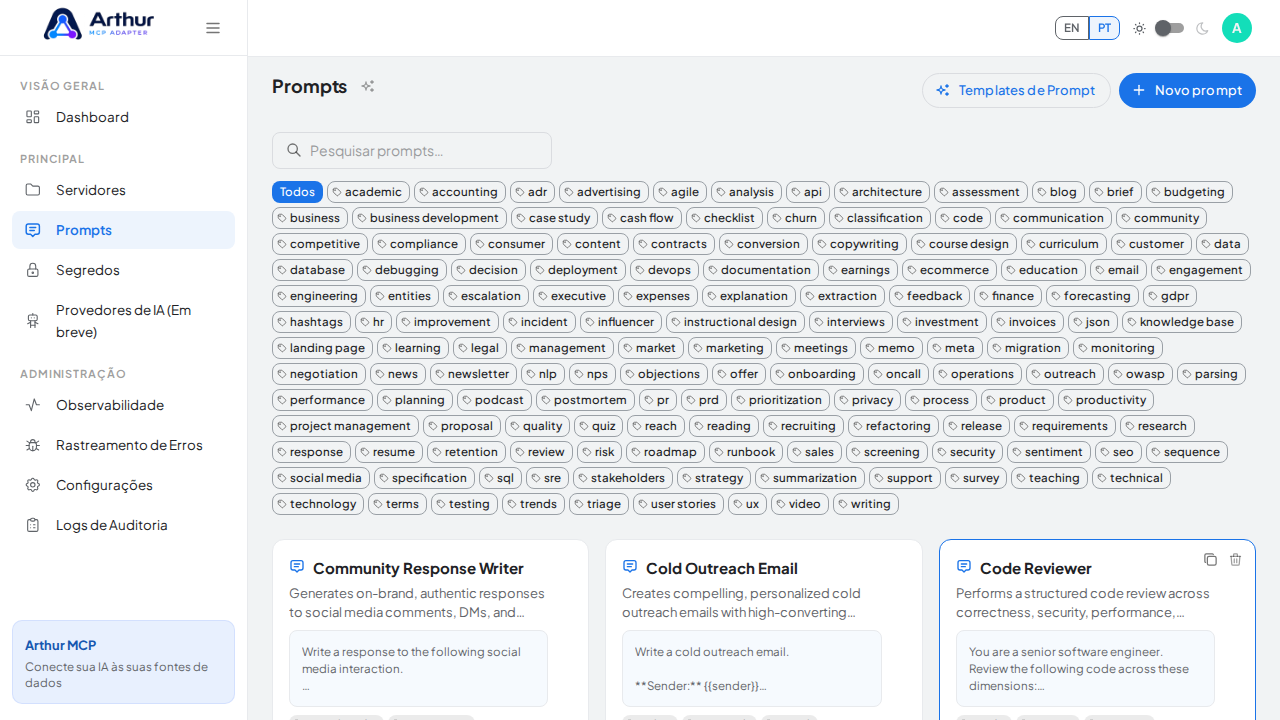Filter by user stories tag
Screen dimensions: 1280x720
point(678,504)
